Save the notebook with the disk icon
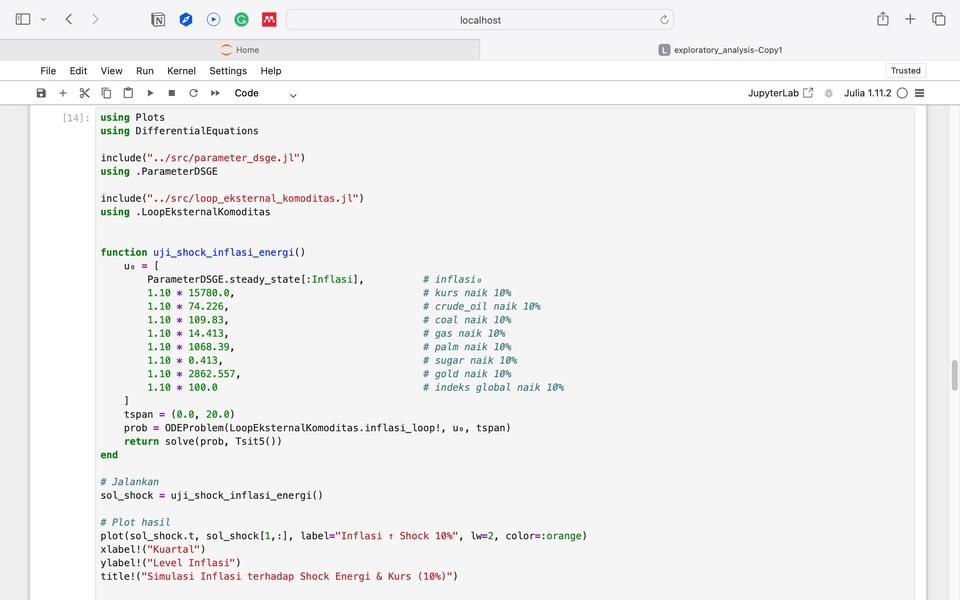Image resolution: width=960 pixels, height=600 pixels. pyautogui.click(x=41, y=93)
